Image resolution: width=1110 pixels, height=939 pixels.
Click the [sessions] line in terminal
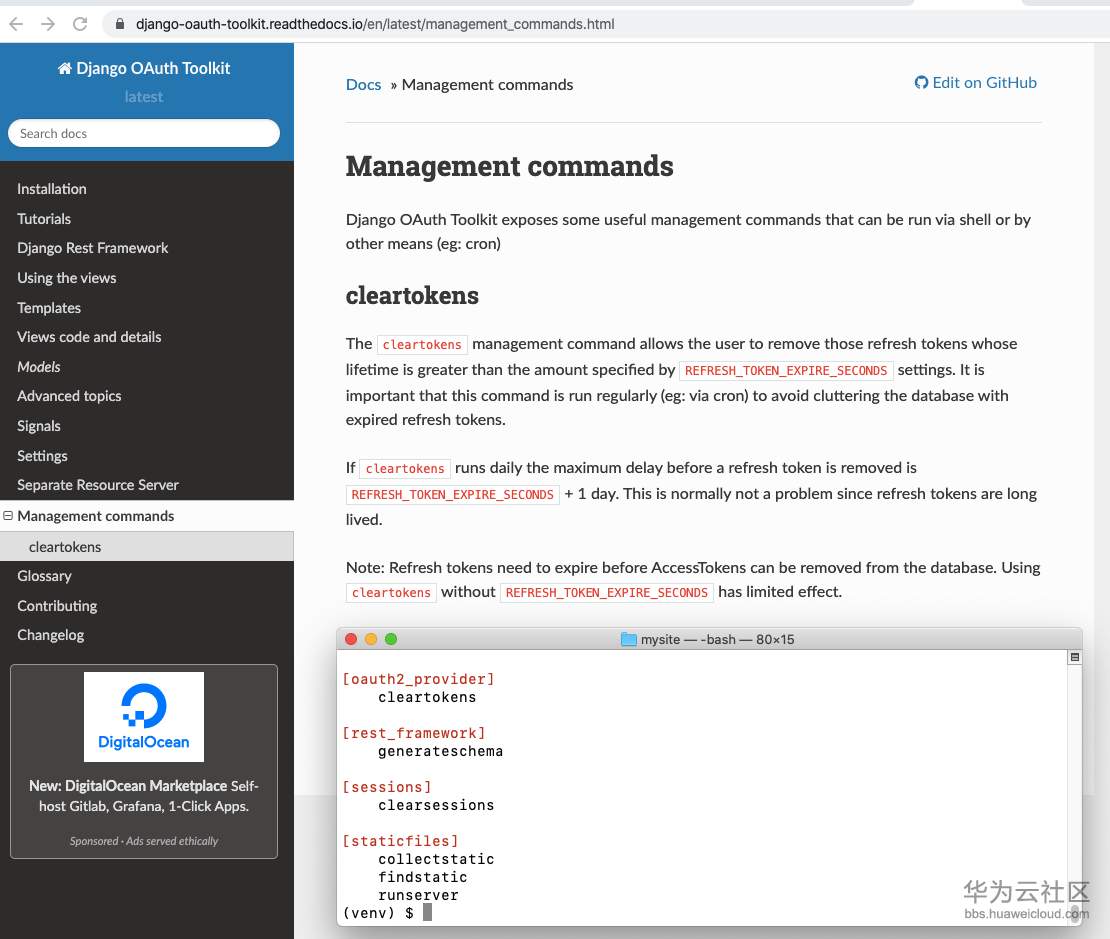(x=387, y=787)
